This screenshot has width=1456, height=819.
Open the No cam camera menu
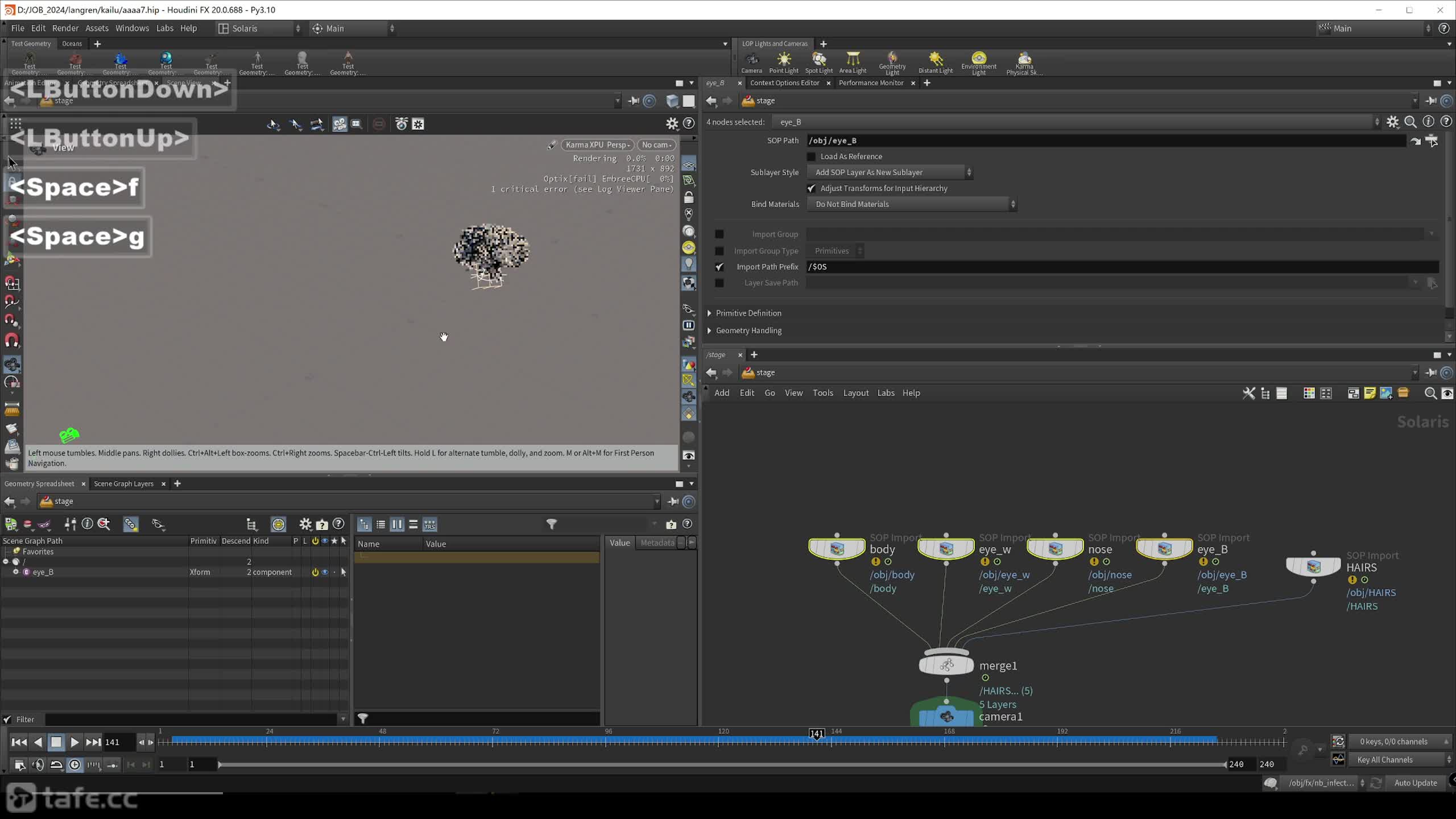(656, 145)
